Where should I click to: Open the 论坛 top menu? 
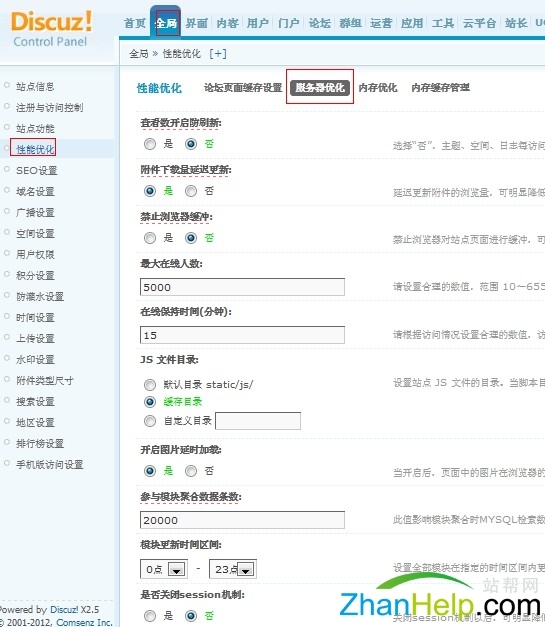(x=319, y=23)
